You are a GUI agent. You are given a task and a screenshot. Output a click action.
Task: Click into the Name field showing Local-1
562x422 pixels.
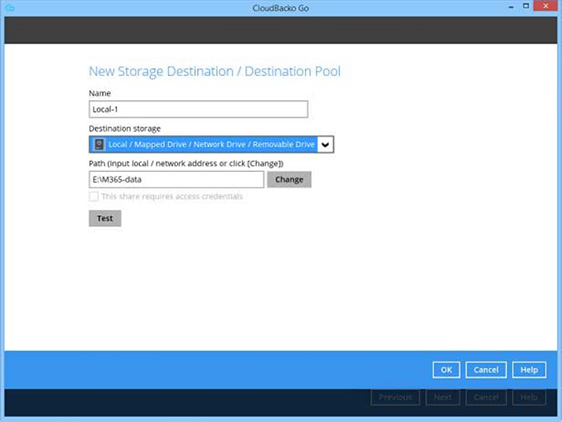click(198, 109)
